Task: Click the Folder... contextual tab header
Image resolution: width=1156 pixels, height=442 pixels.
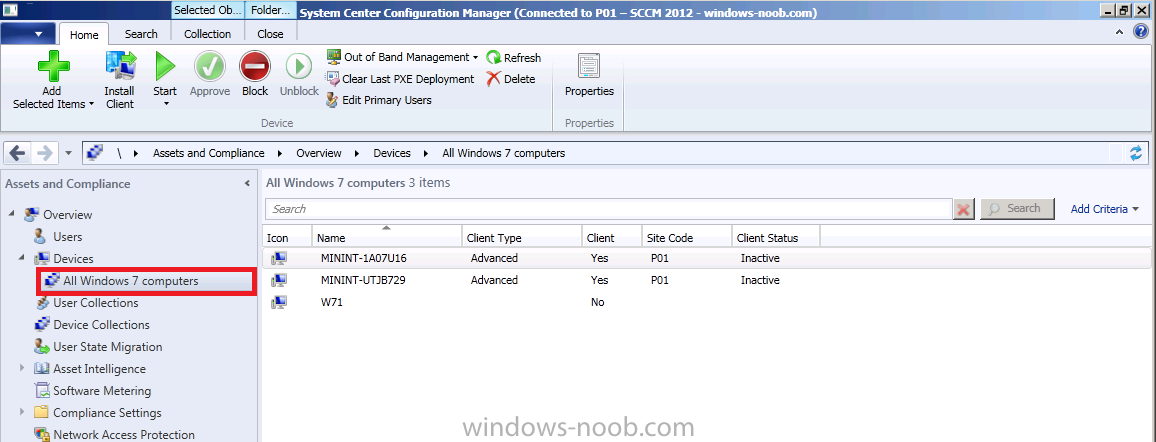Action: coord(271,10)
